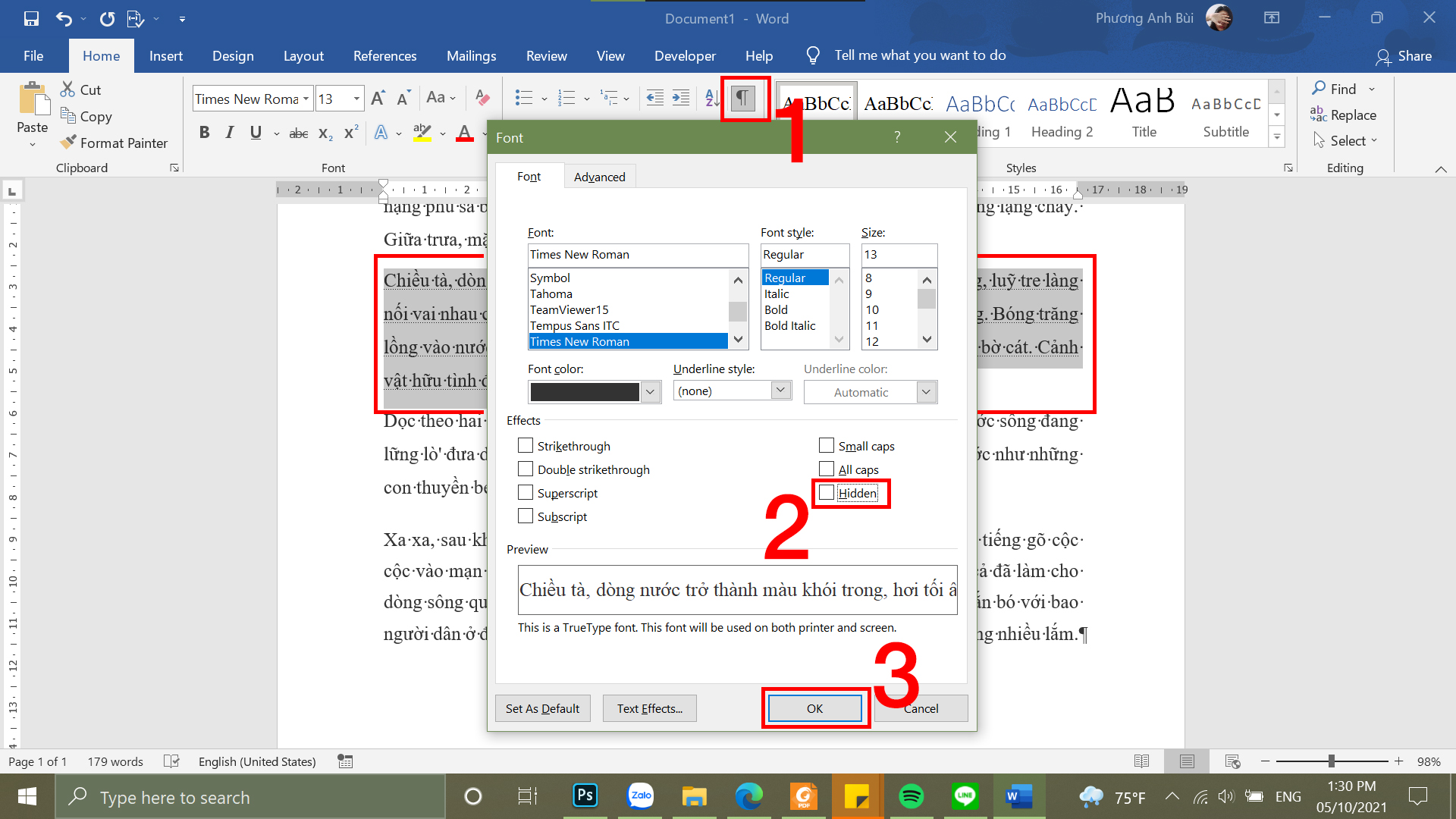
Task: Open the Underline style dropdown
Action: pyautogui.click(x=781, y=391)
